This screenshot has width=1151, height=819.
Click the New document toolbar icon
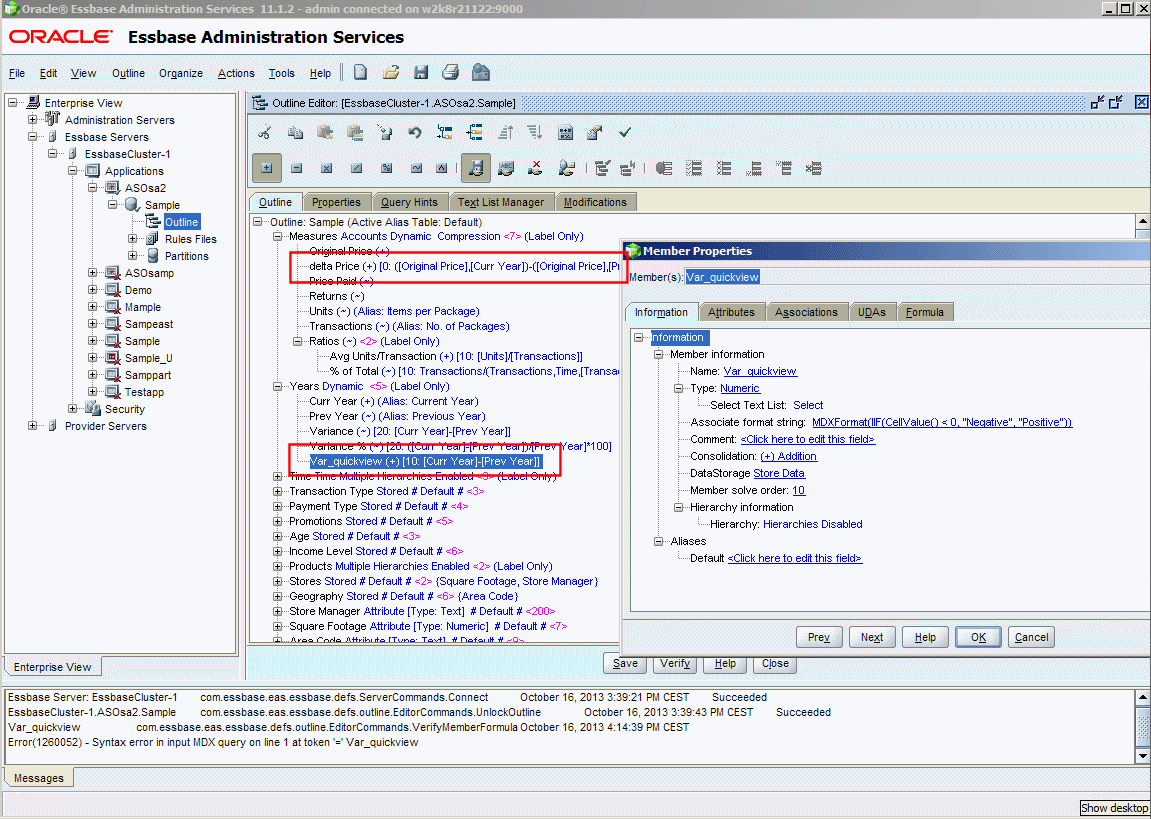360,72
